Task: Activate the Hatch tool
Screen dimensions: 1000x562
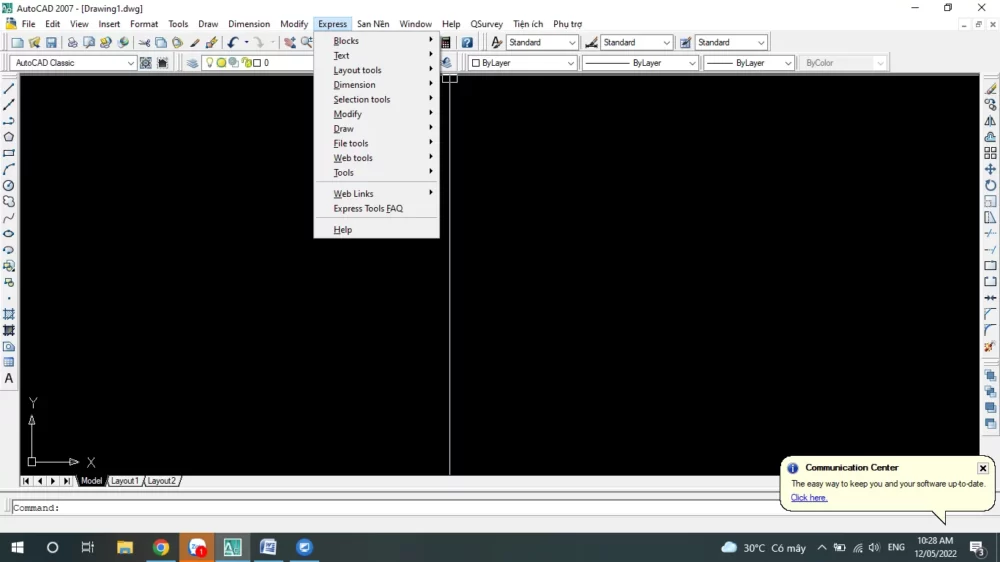Action: 9,314
